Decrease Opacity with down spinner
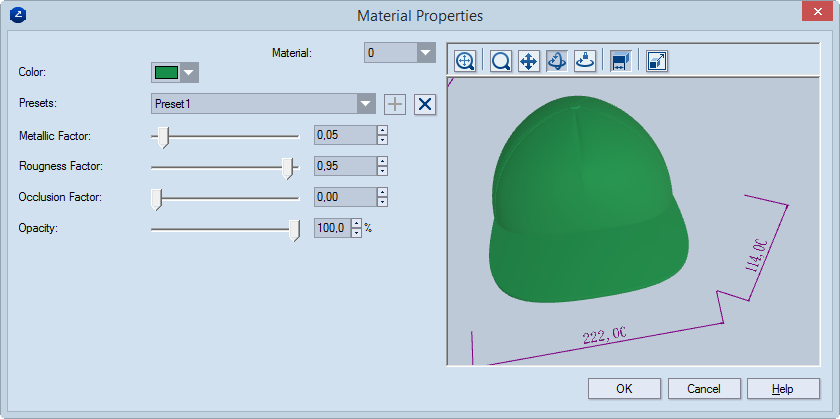Image resolution: width=840 pixels, height=419 pixels. coord(357,233)
